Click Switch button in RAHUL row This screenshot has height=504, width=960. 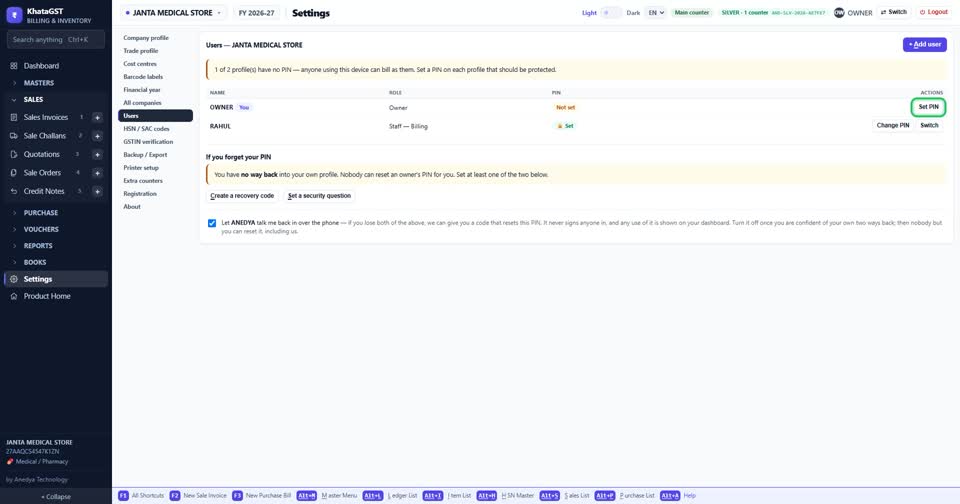tap(929, 126)
